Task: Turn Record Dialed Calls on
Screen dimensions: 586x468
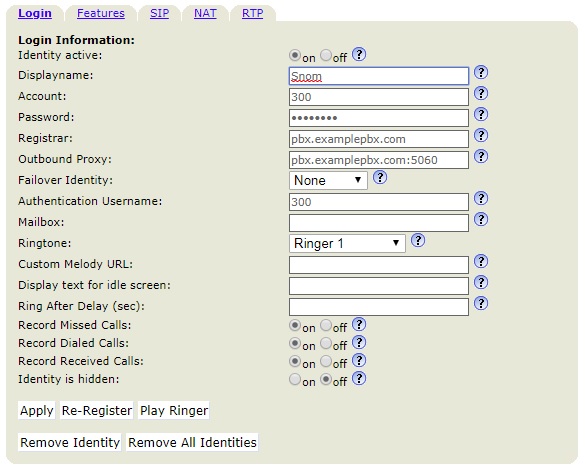Action: (295, 344)
